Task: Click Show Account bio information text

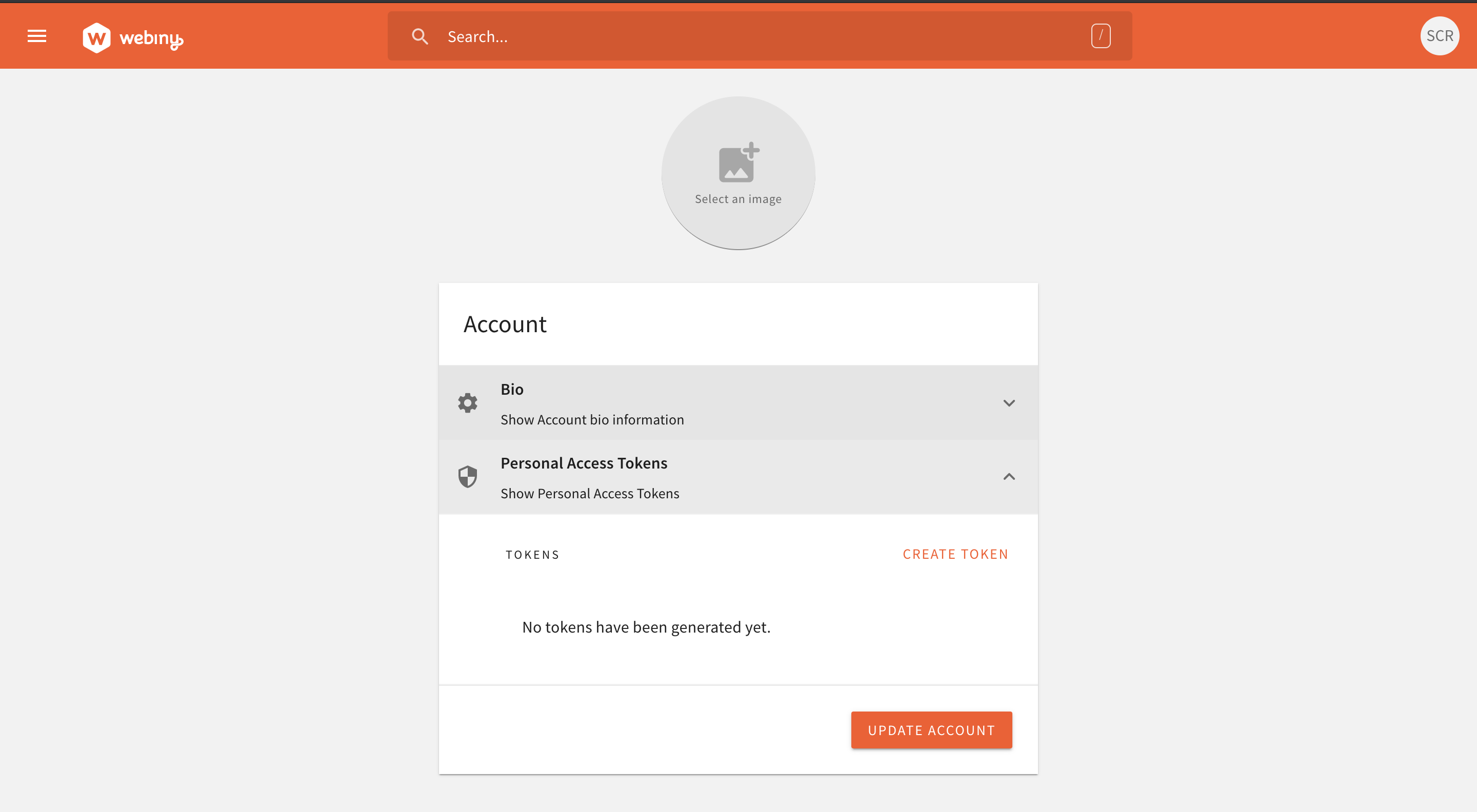Action: coord(592,419)
